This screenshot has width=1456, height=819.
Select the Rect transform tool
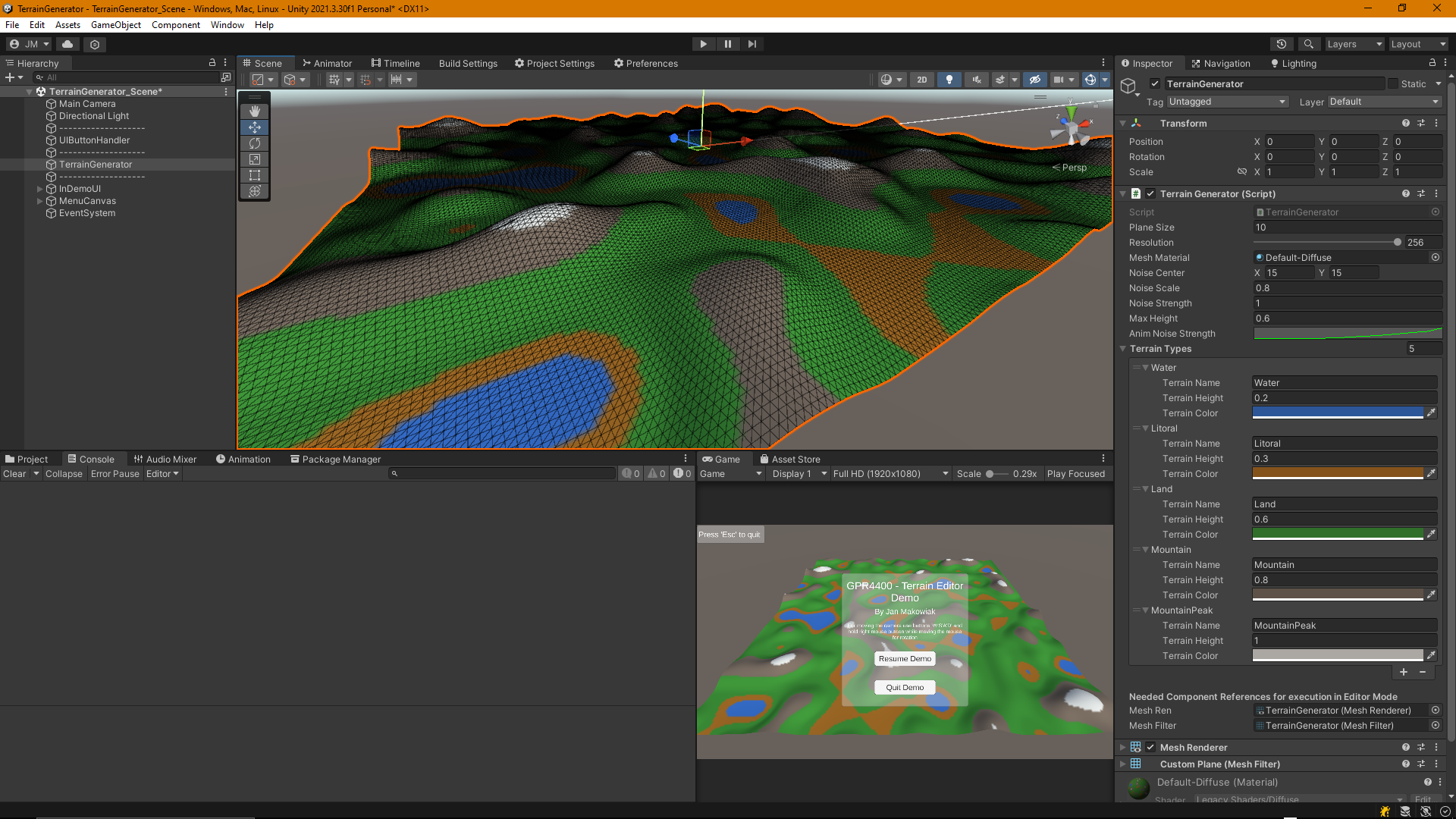click(255, 175)
